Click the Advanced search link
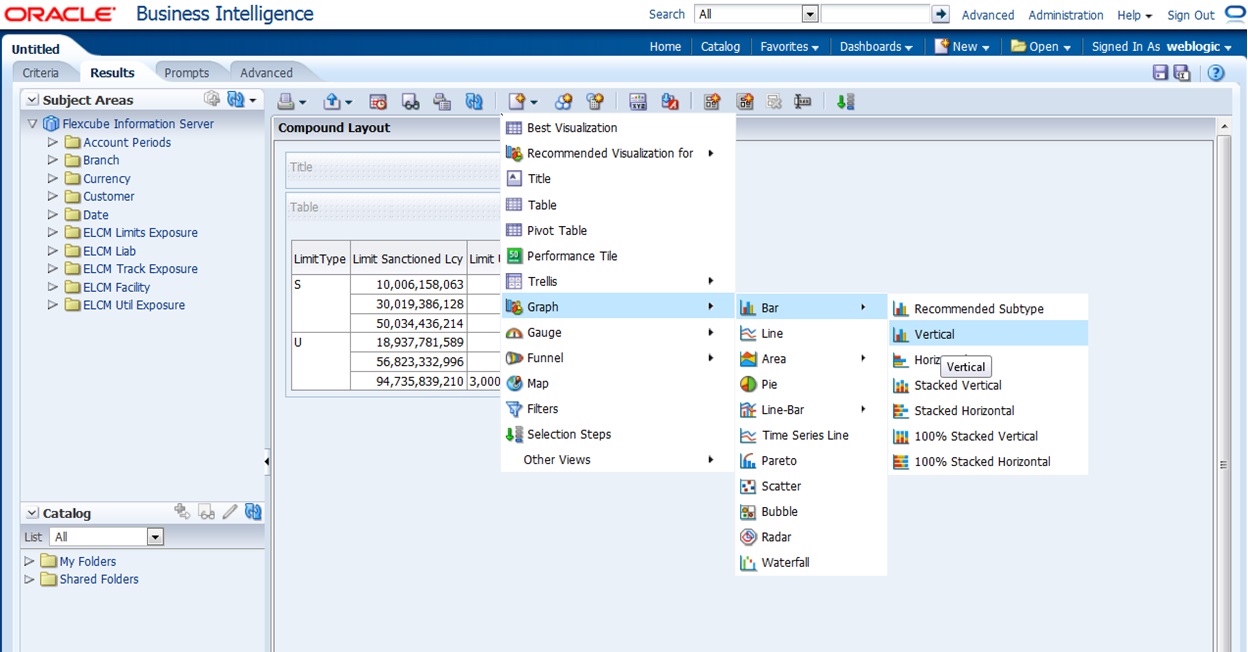The width and height of the screenshot is (1248, 652). coord(988,15)
